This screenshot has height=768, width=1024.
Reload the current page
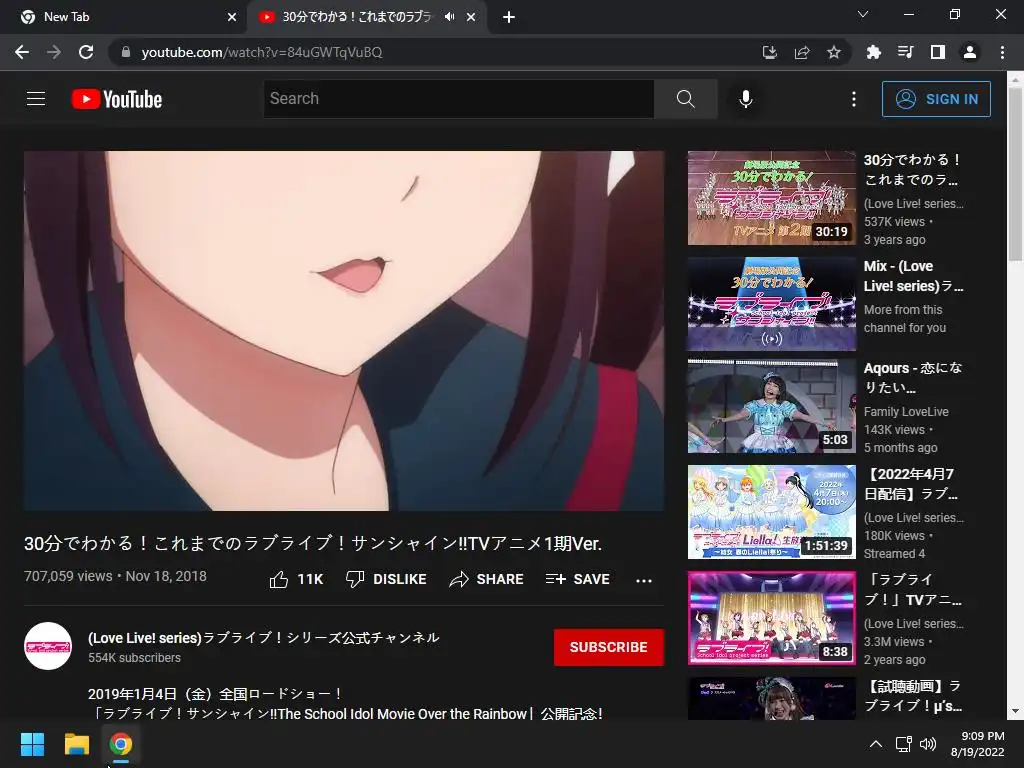pyautogui.click(x=86, y=52)
